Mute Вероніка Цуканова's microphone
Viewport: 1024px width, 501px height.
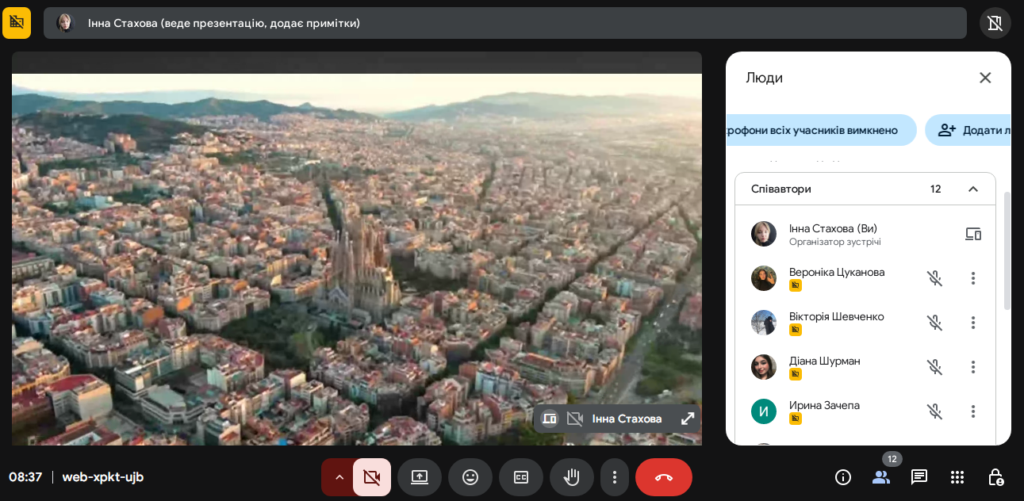click(x=934, y=279)
